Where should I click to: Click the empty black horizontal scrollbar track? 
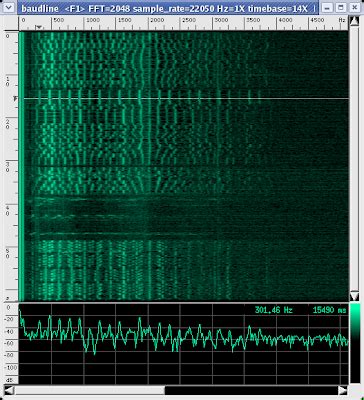251,390
